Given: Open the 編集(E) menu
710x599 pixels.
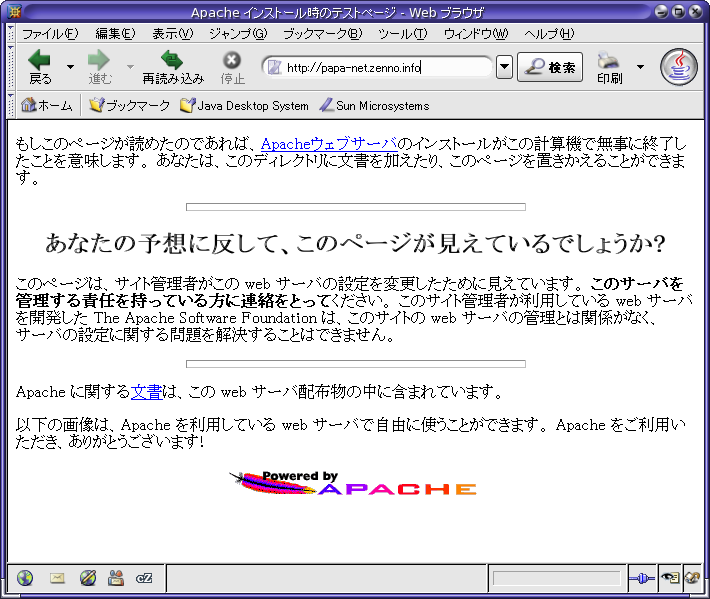Looking at the screenshot, I should [x=115, y=34].
